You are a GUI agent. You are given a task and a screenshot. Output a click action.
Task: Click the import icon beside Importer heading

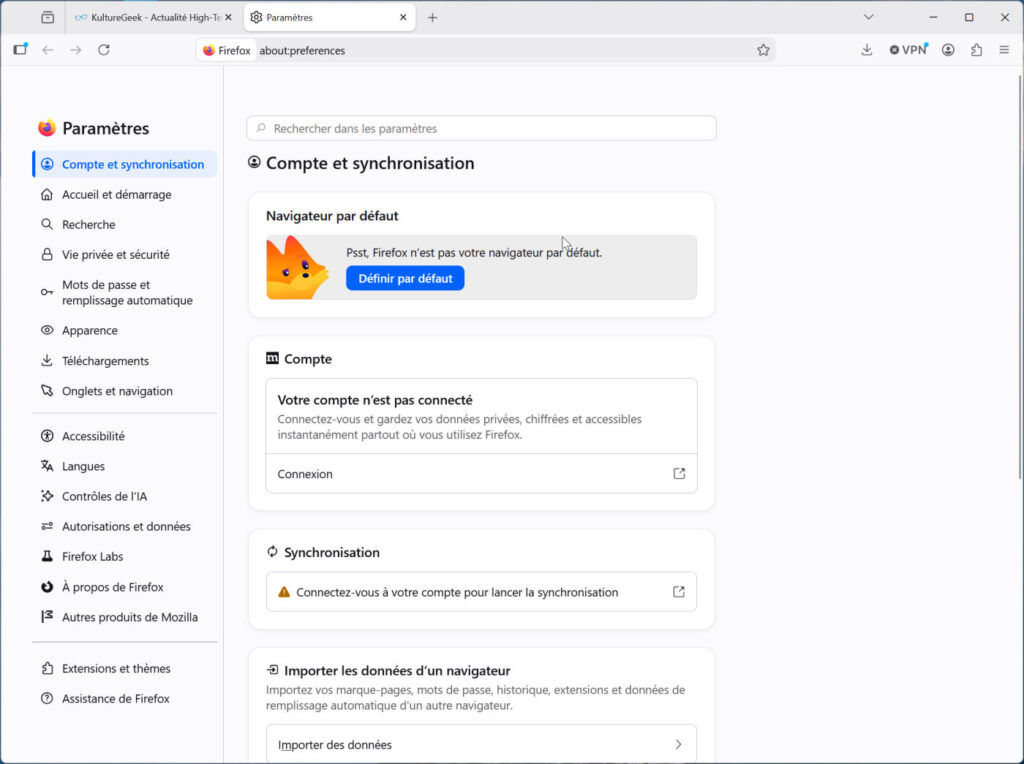click(x=272, y=670)
